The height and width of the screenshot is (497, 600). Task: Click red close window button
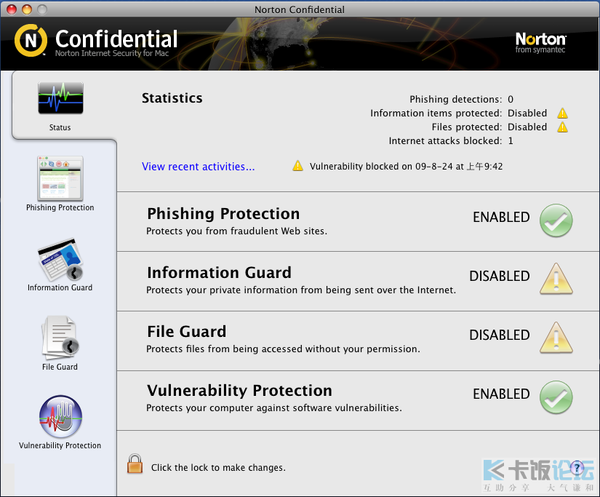pos(12,9)
